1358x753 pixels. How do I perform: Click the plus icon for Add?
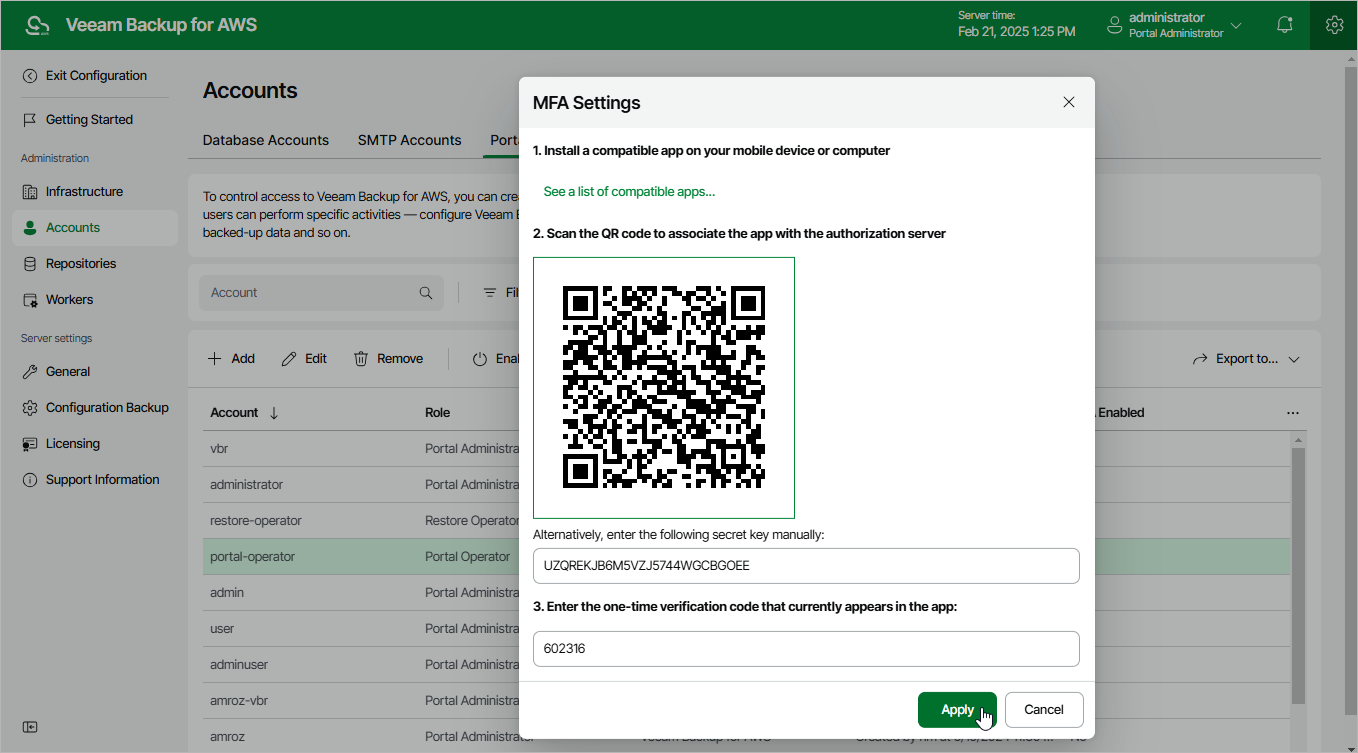214,359
